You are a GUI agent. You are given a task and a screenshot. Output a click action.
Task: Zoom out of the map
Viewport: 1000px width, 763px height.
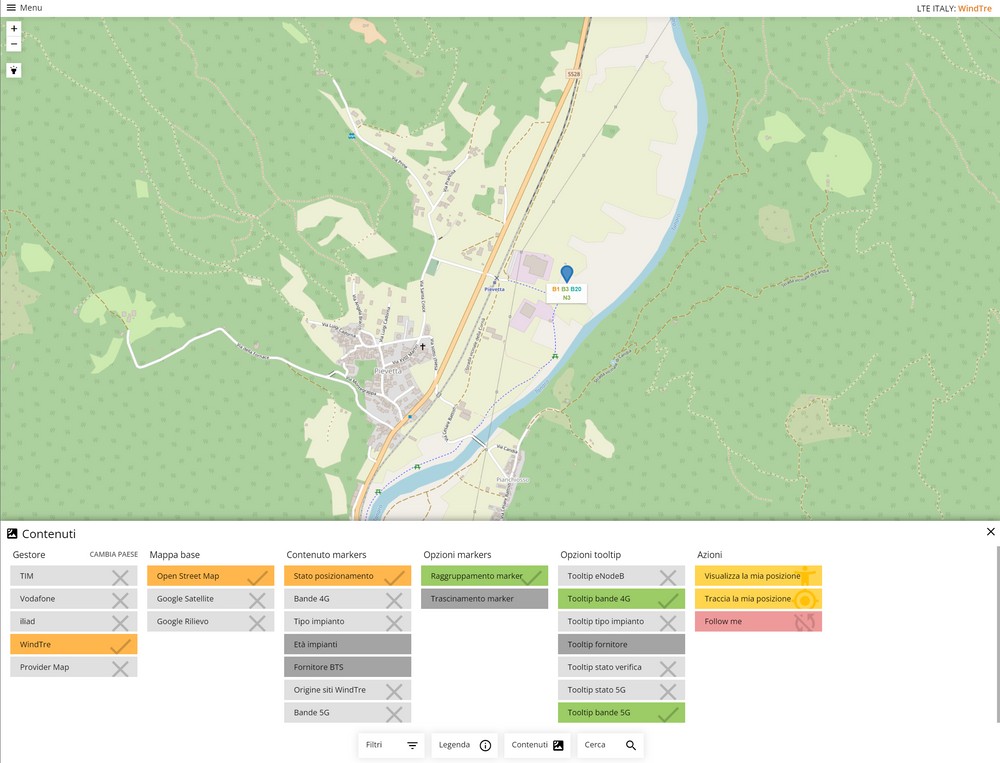pos(14,44)
